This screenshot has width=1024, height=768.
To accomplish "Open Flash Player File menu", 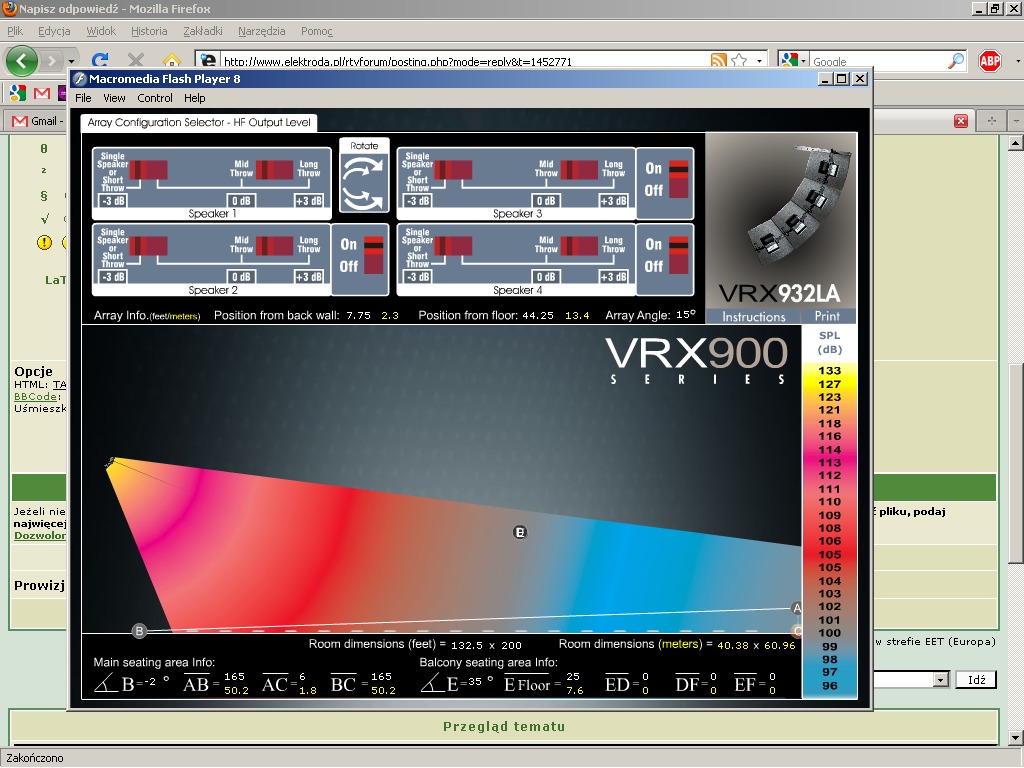I will 84,98.
